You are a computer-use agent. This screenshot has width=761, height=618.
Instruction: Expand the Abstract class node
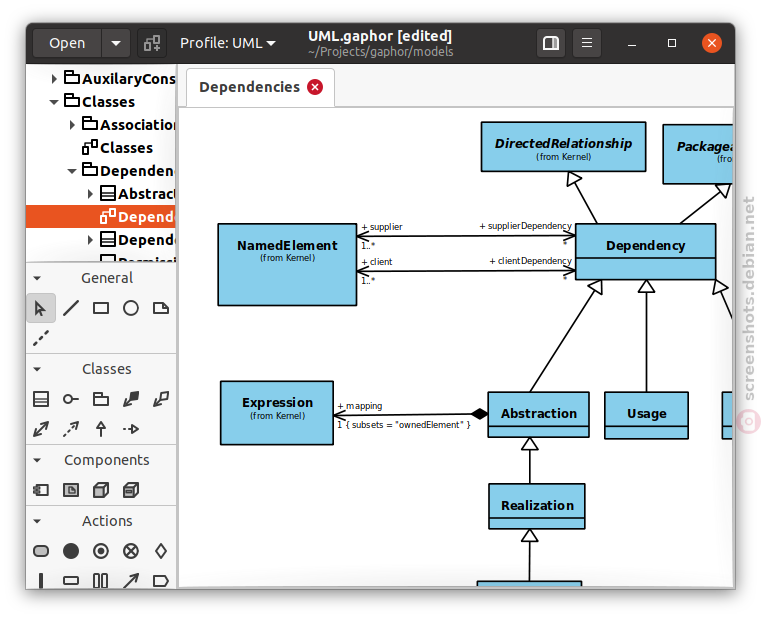point(90,194)
